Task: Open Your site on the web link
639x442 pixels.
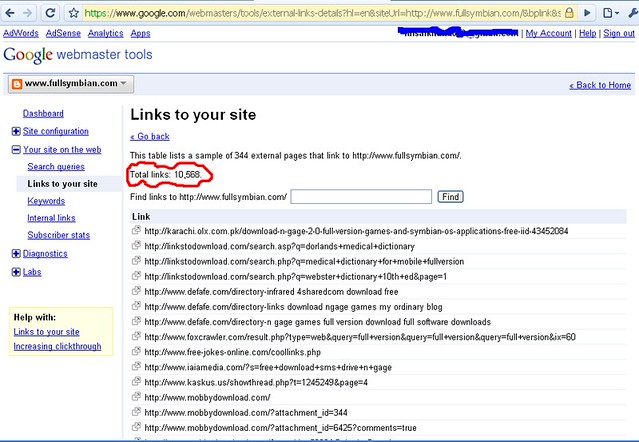Action: click(62, 150)
